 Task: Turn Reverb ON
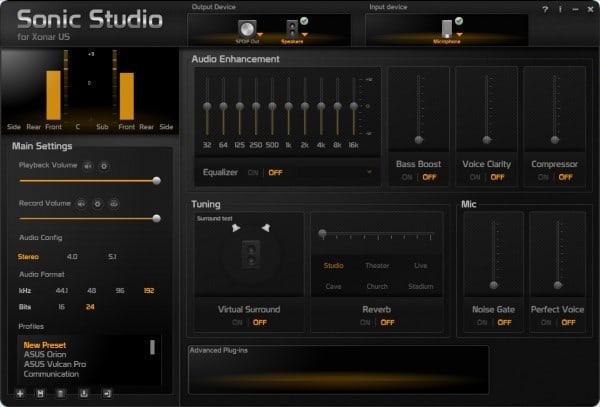pyautogui.click(x=365, y=322)
